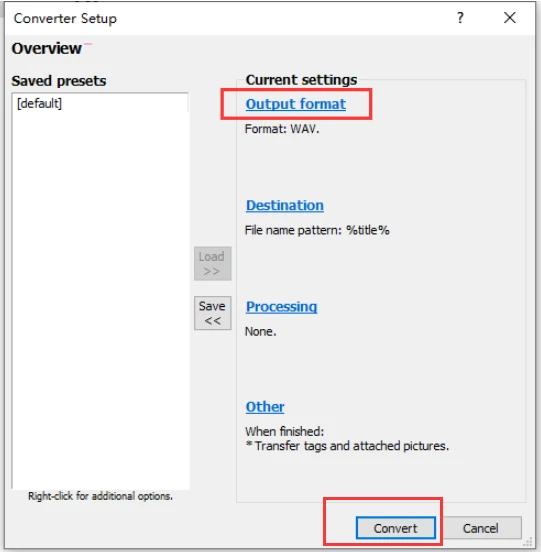Click the Overview heading

46,49
